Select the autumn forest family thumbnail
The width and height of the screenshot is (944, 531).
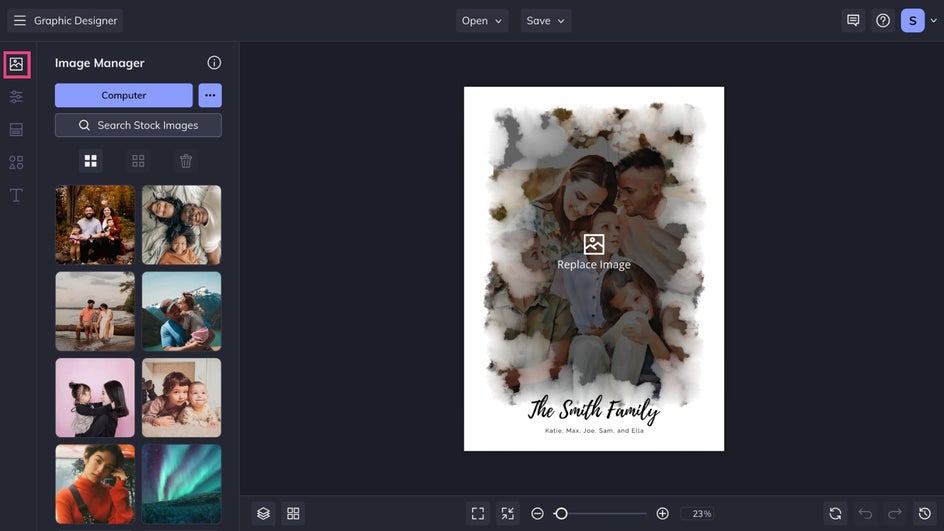(95, 225)
